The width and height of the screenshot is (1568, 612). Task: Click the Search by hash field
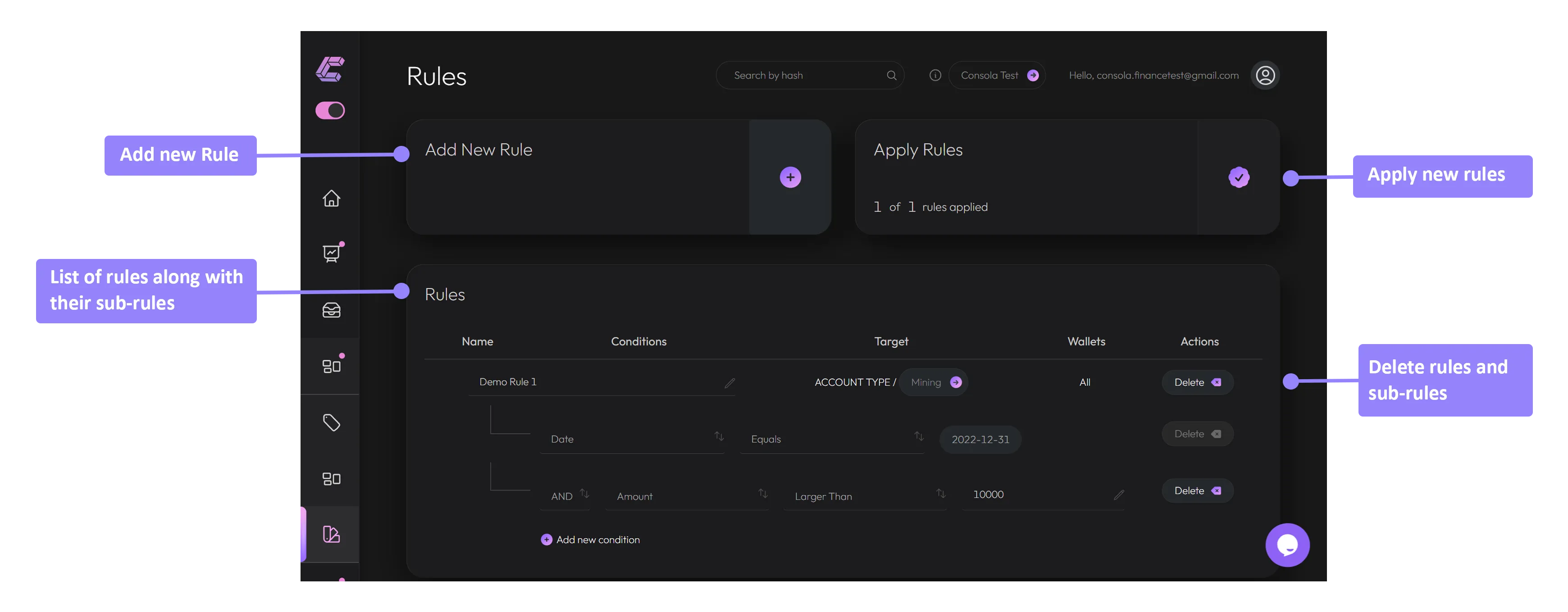coord(798,76)
